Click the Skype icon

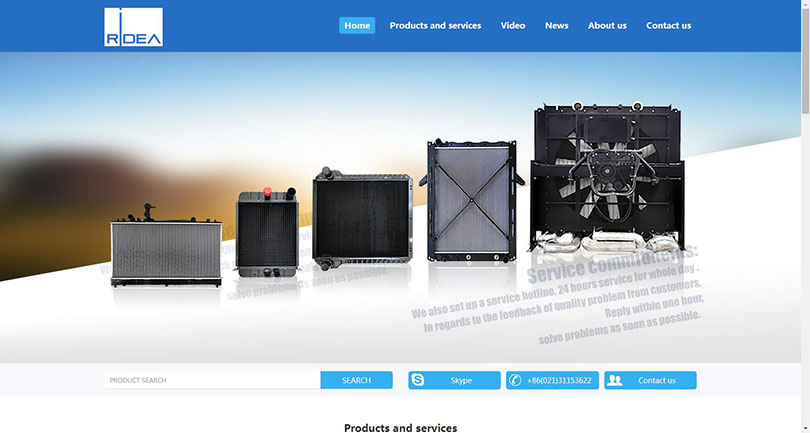[x=418, y=380]
